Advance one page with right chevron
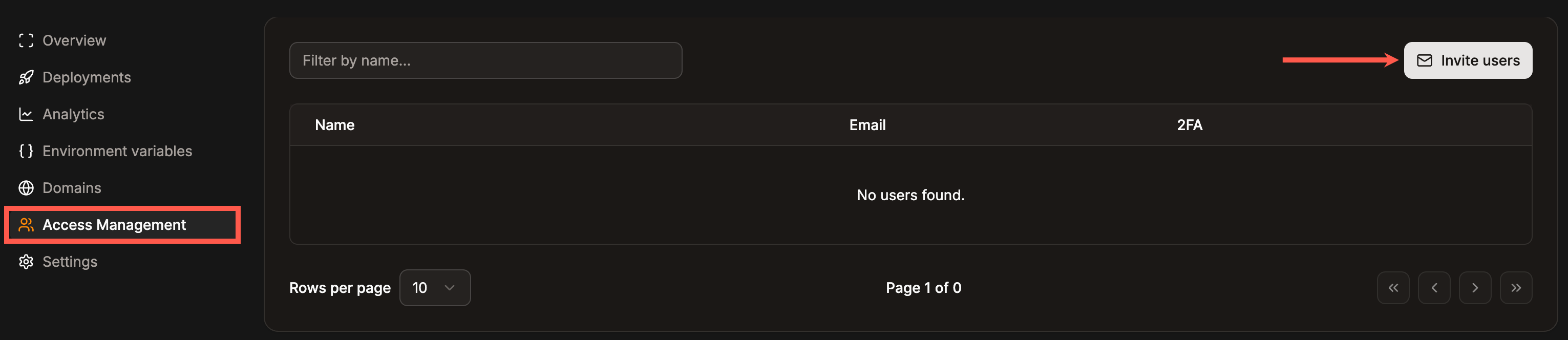The image size is (1568, 340). point(1475,288)
